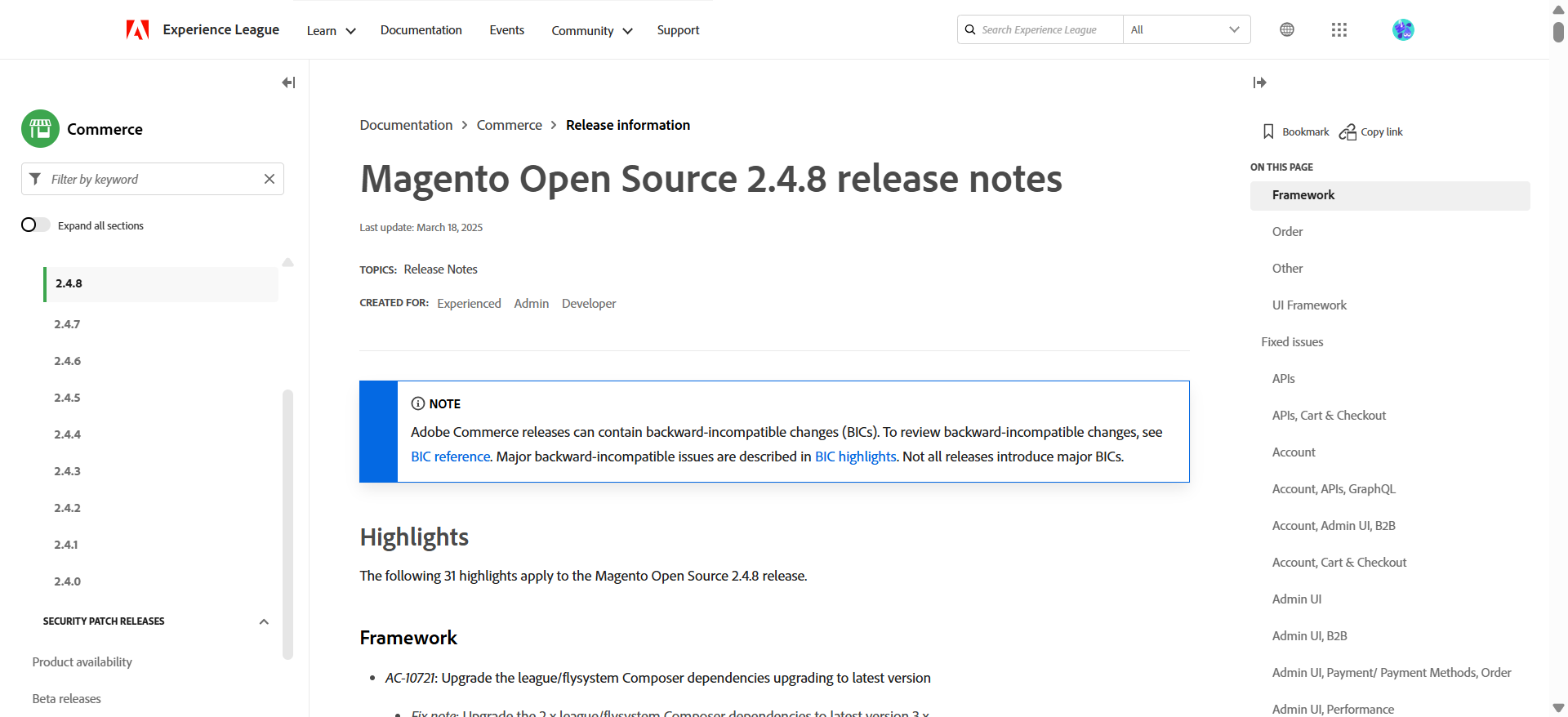Open the Adobe apps grid menu
Screen dimensions: 1568x717
[x=1339, y=29]
